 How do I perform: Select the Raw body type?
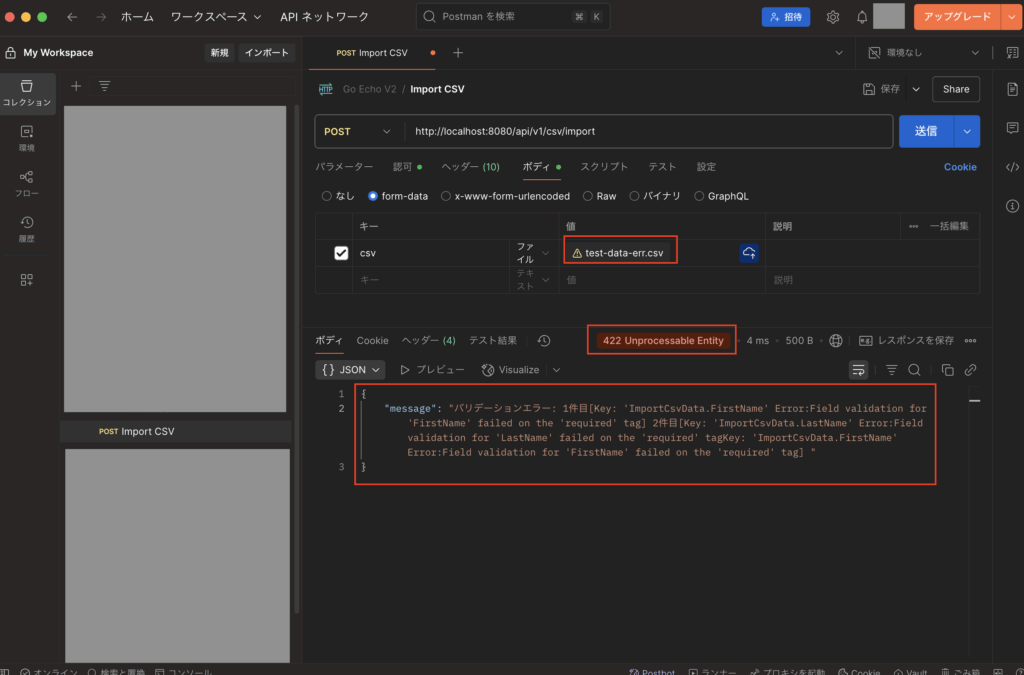click(600, 196)
